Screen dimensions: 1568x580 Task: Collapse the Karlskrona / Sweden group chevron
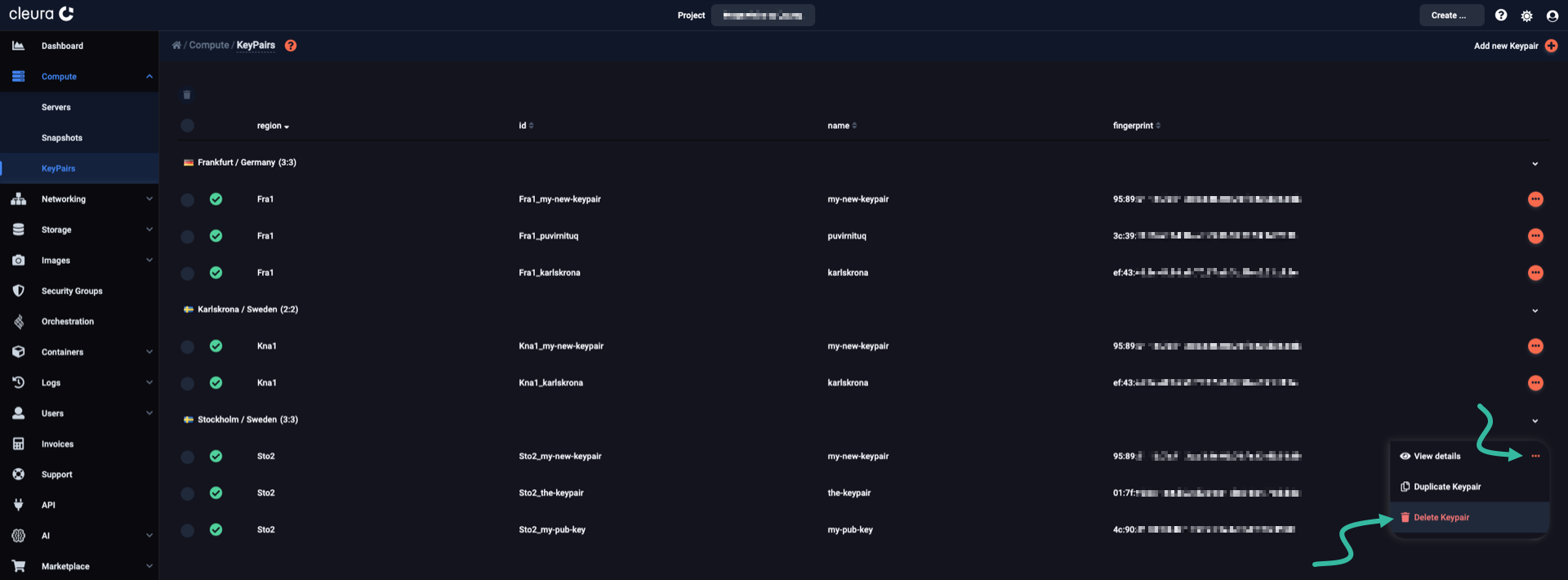tap(1535, 310)
